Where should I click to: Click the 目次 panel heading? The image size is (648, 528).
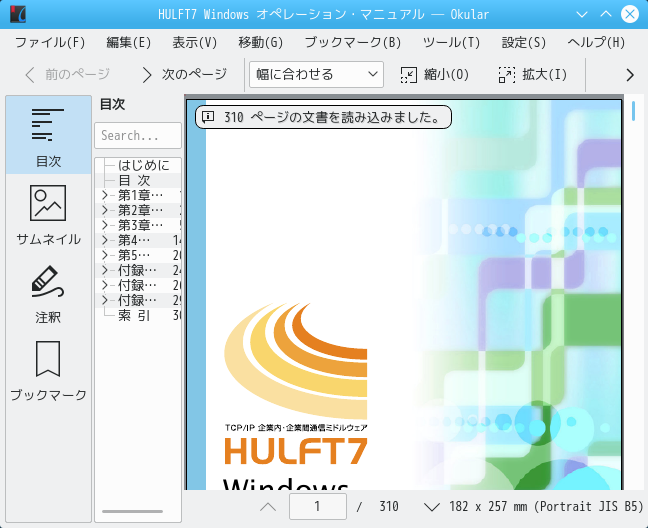click(x=112, y=104)
